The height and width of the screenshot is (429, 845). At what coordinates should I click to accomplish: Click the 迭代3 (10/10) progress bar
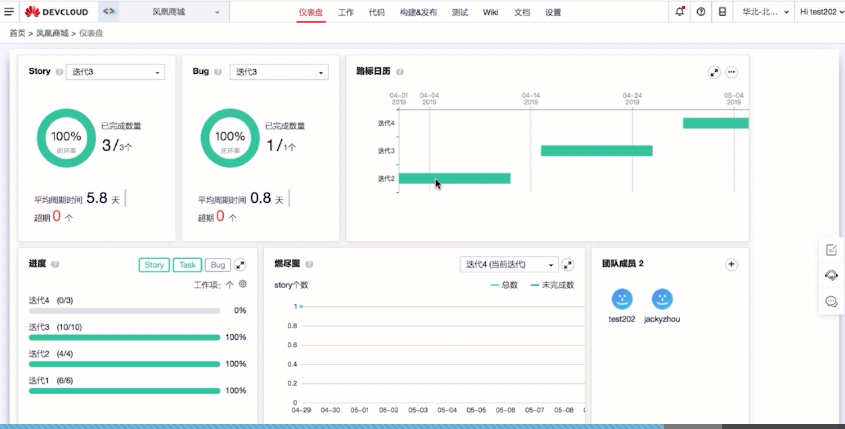point(124,337)
